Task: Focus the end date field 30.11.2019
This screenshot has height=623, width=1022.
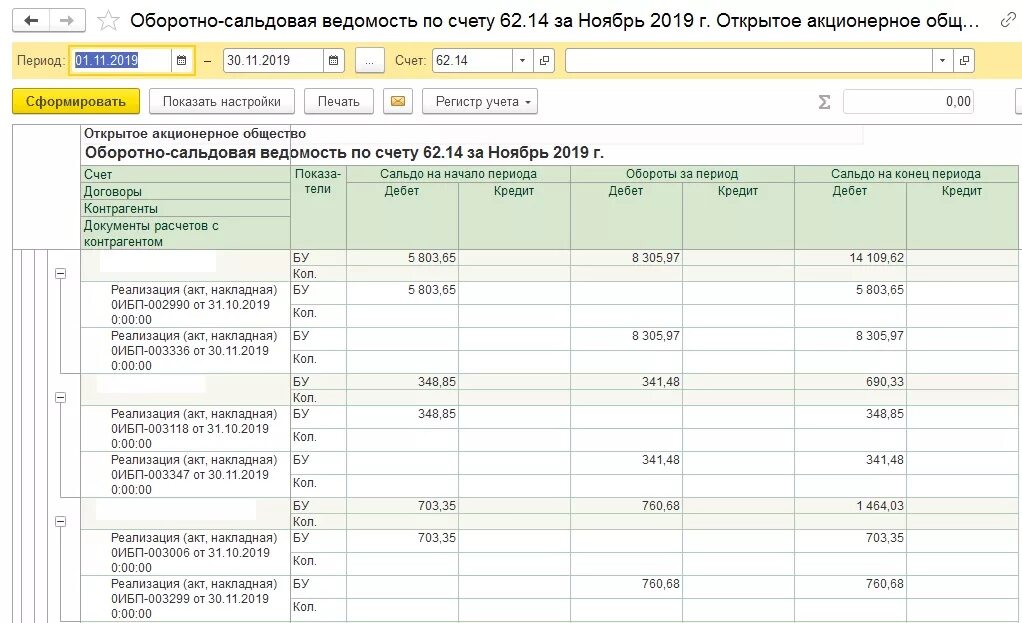Action: tap(273, 61)
